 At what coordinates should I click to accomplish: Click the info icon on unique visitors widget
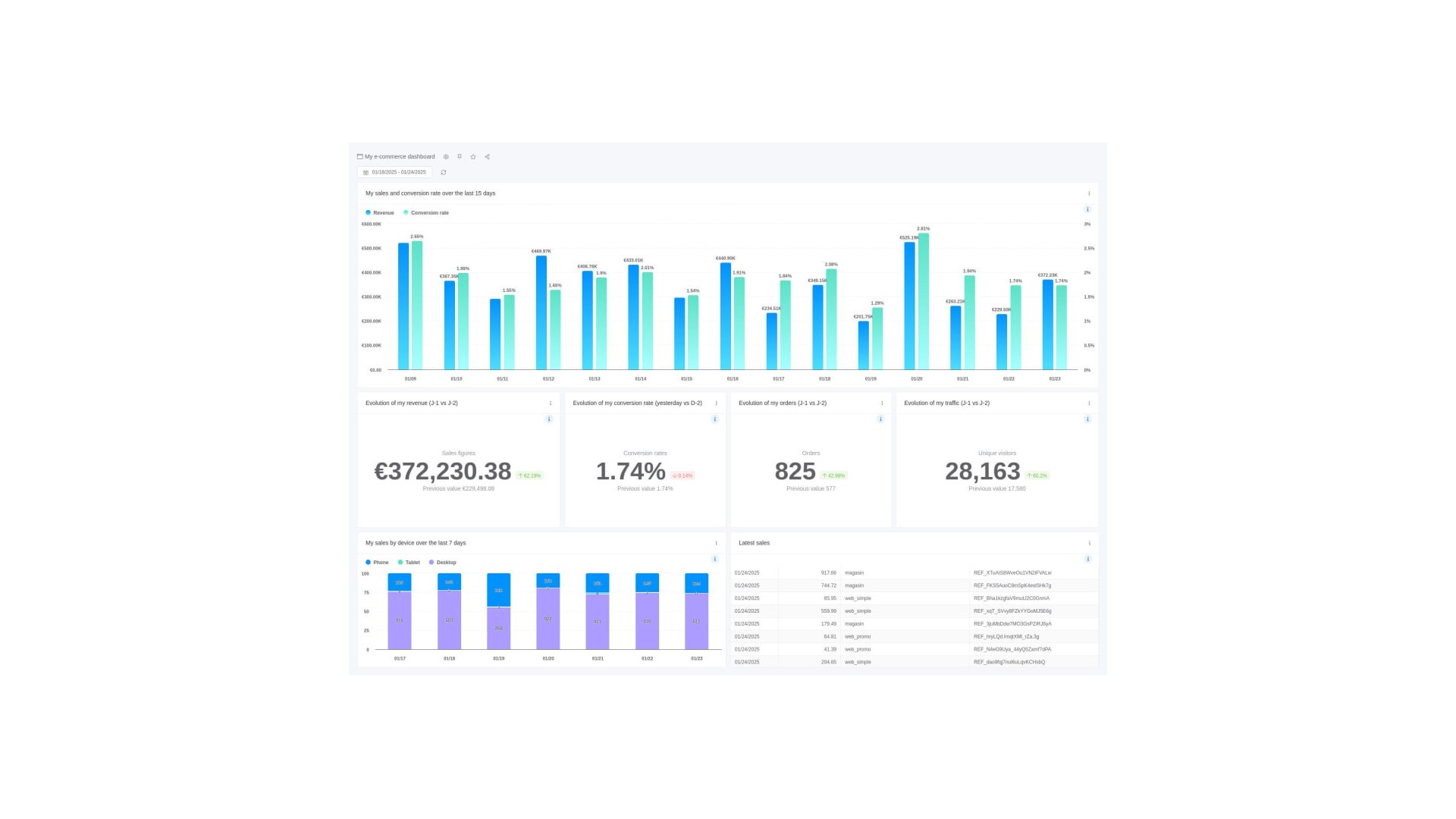[x=1087, y=419]
